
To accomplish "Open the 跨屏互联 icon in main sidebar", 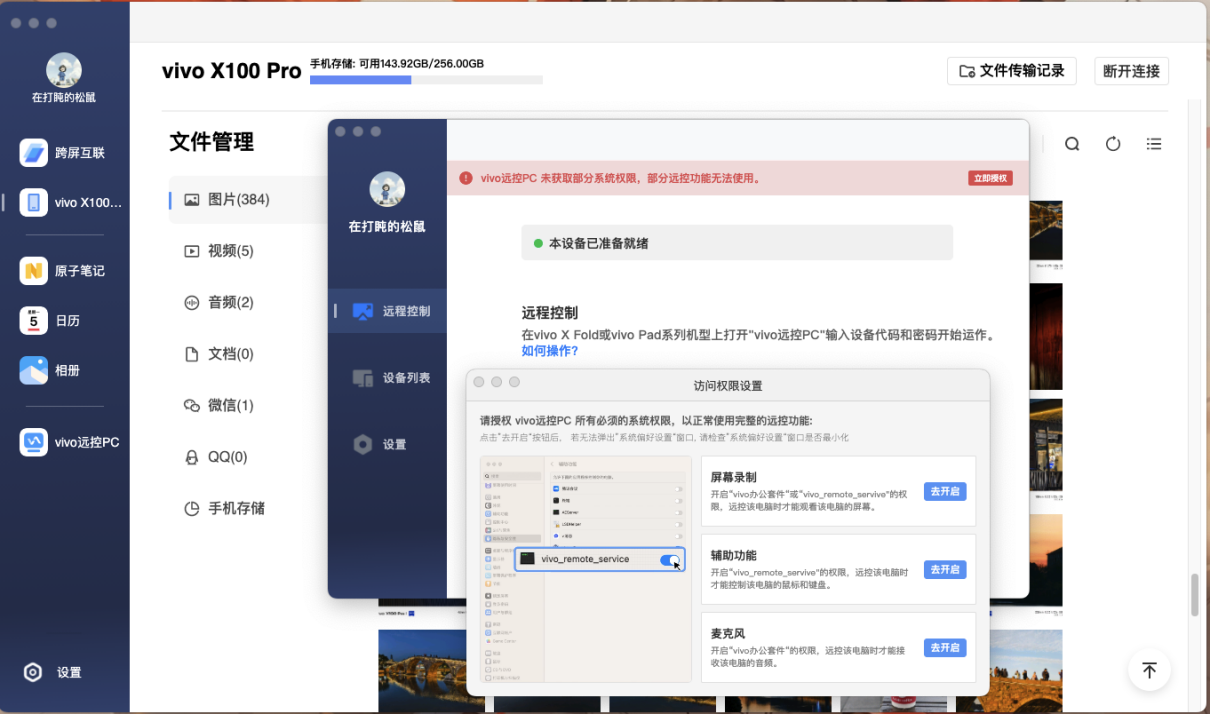I will click(33, 153).
